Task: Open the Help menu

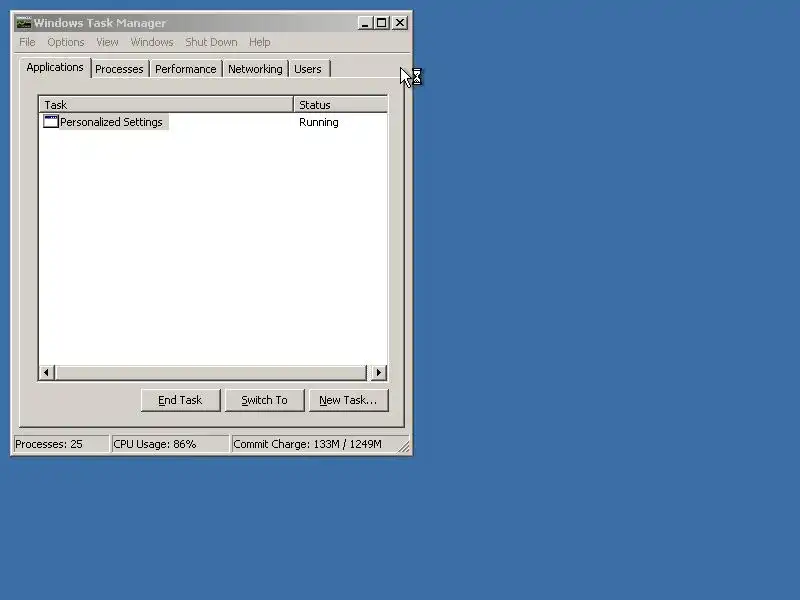Action: click(260, 42)
